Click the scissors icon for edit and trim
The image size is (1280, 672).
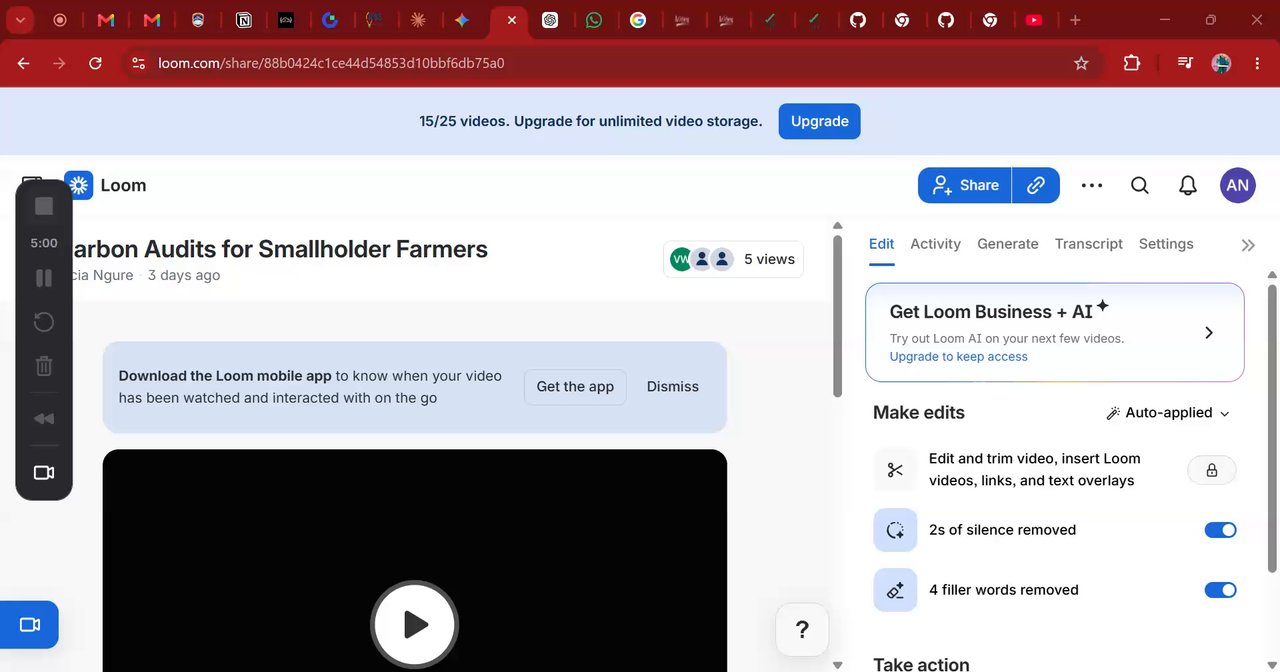895,470
